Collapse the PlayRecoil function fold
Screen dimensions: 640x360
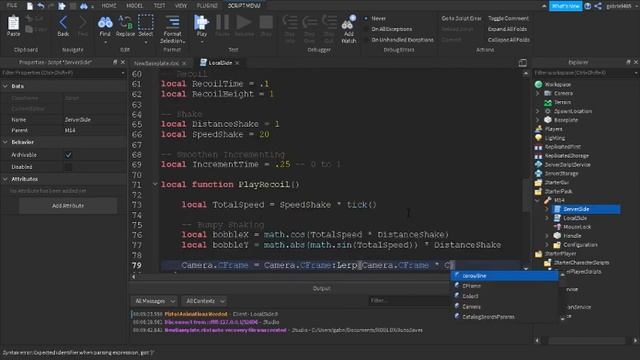tap(155, 184)
